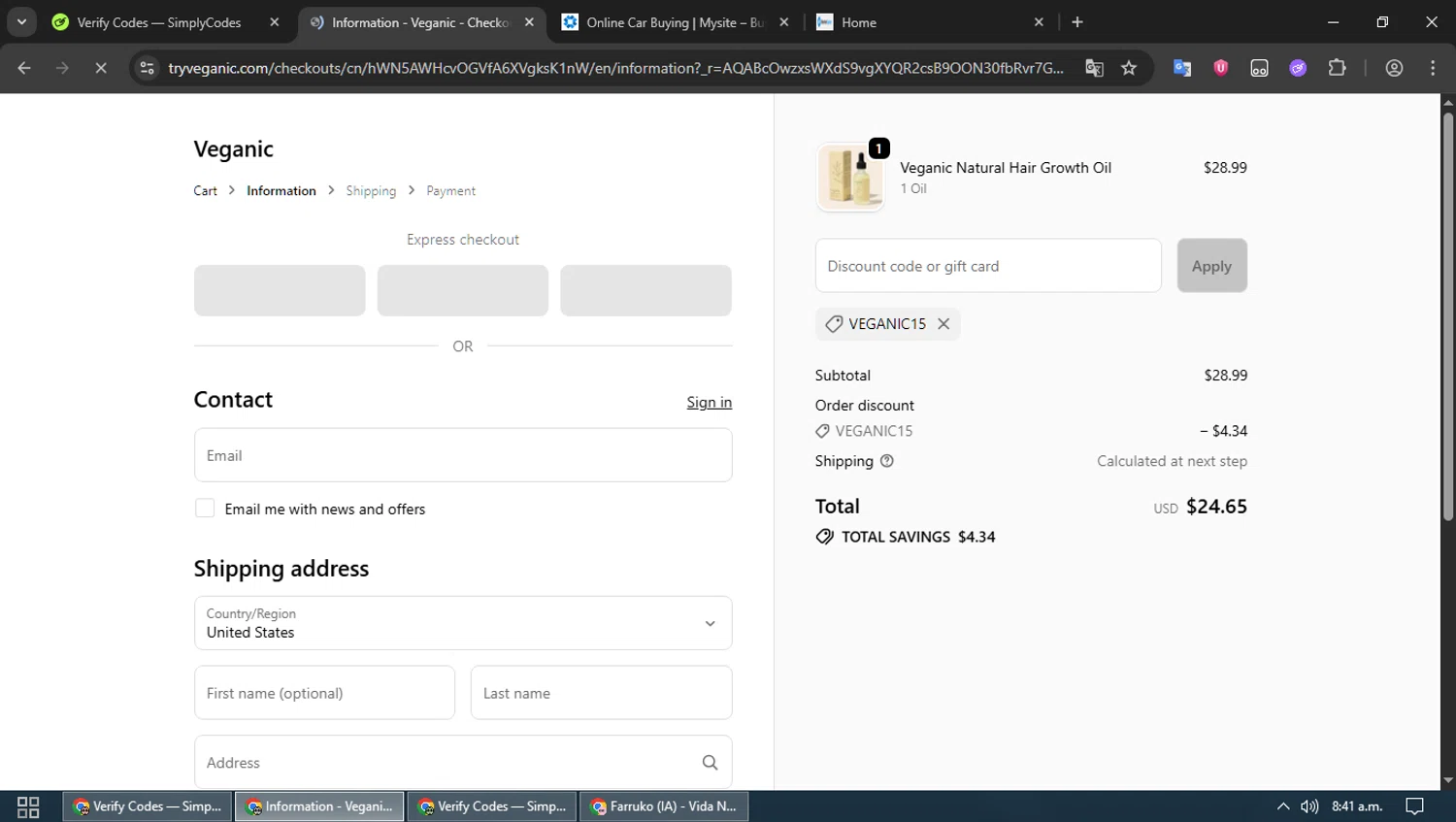This screenshot has width=1456, height=822.
Task: Open Windows Task View icon
Action: 28,806
